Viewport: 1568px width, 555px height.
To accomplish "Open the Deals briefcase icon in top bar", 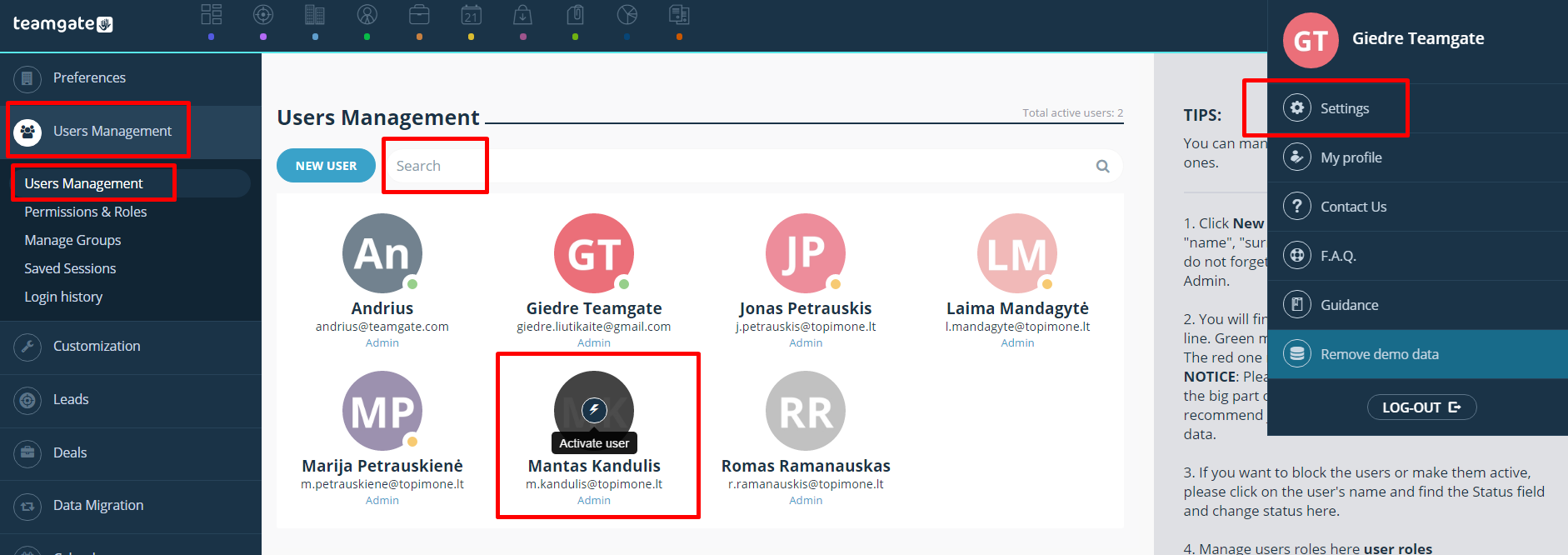I will [x=419, y=14].
